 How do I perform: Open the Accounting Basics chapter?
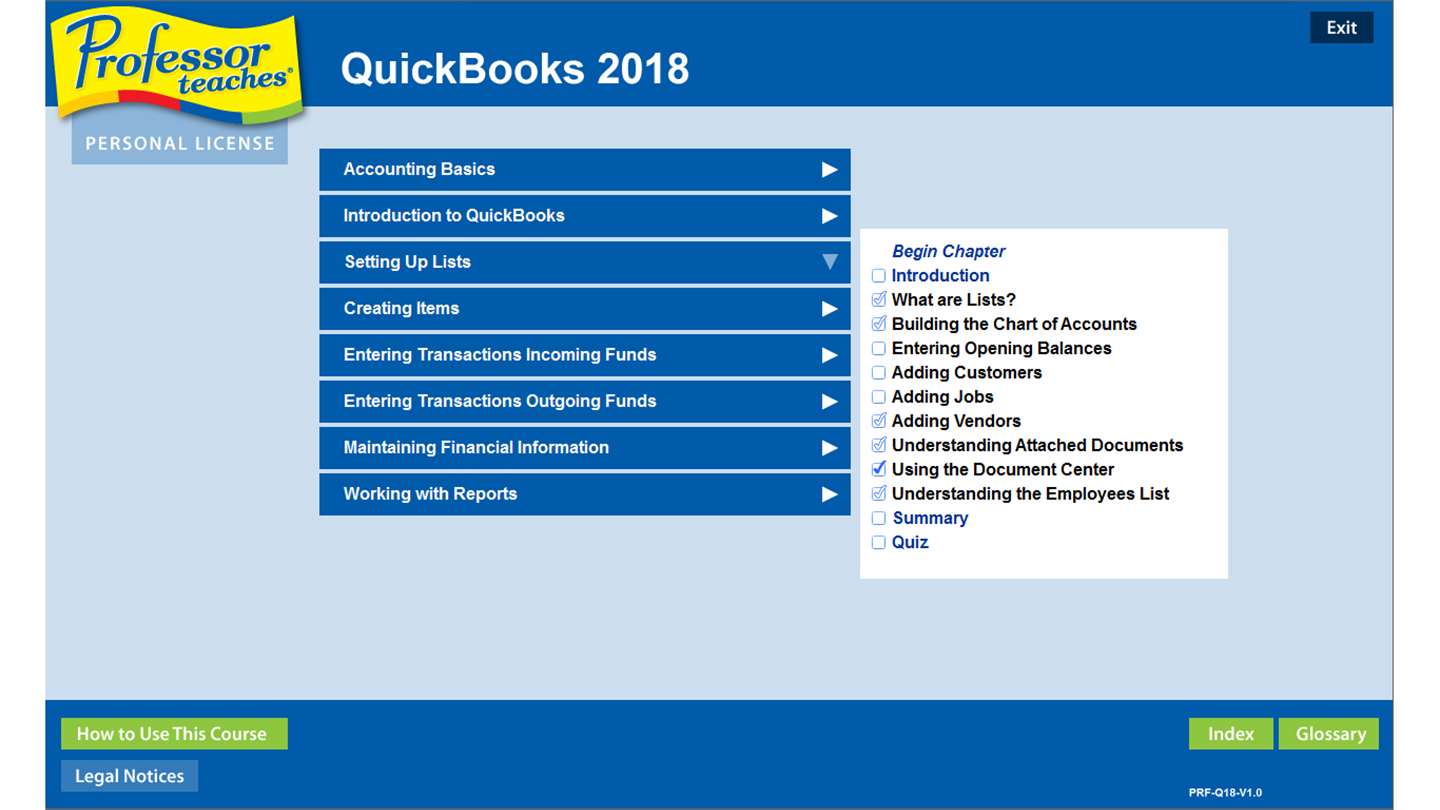pyautogui.click(x=585, y=170)
